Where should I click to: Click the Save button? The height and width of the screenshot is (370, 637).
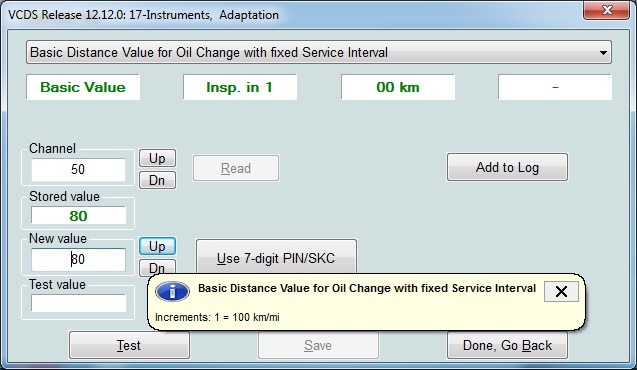(x=318, y=345)
